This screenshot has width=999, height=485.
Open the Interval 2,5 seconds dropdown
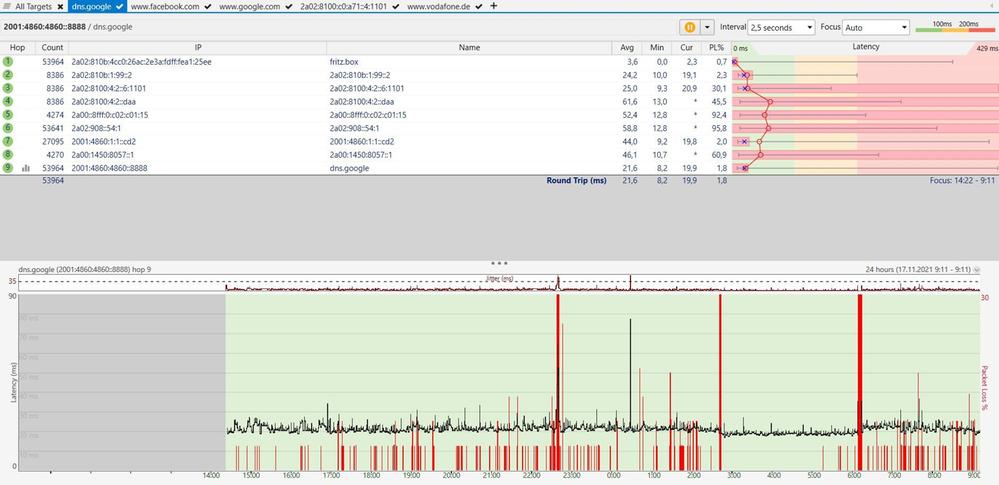[x=782, y=27]
